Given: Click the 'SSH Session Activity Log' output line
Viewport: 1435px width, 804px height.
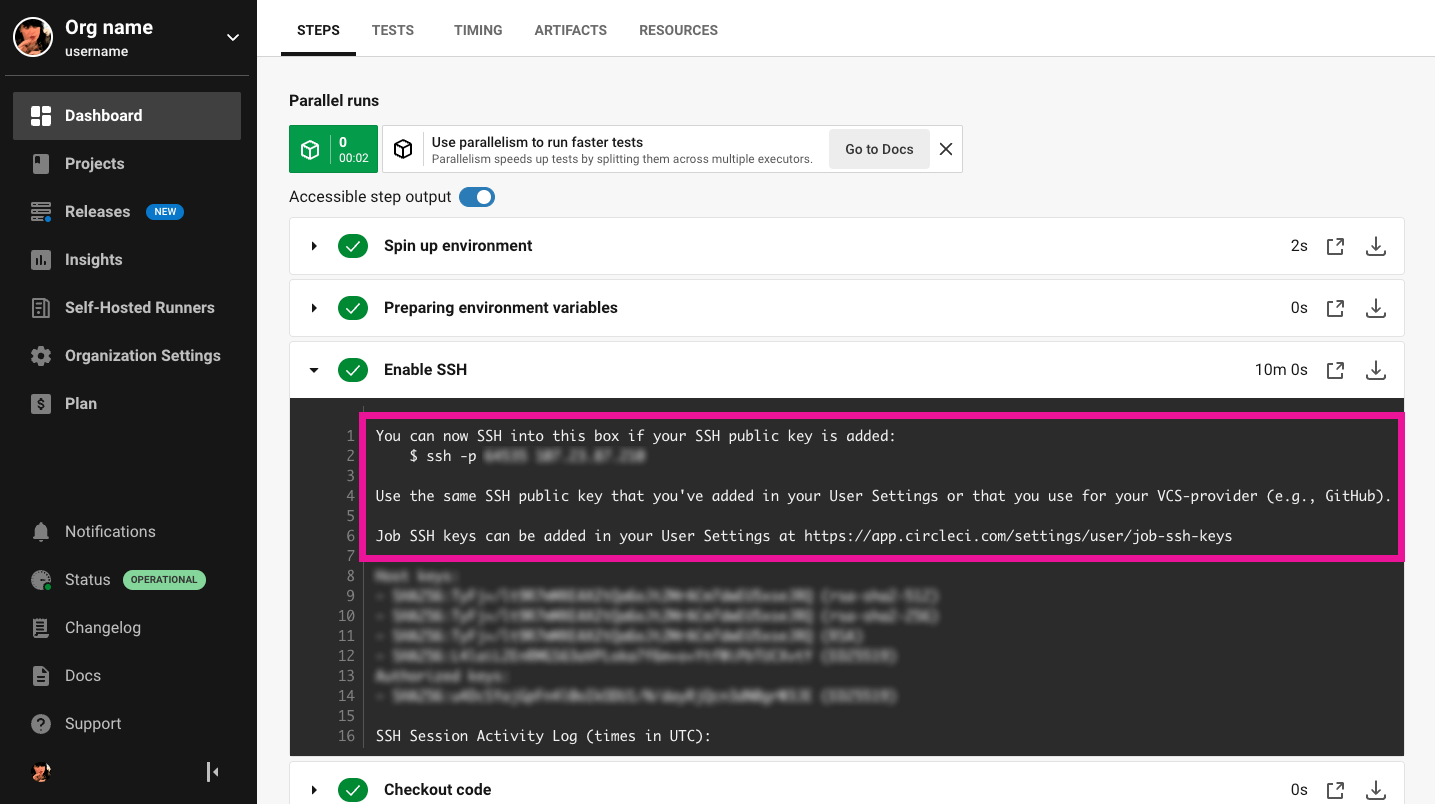Looking at the screenshot, I should pos(543,736).
